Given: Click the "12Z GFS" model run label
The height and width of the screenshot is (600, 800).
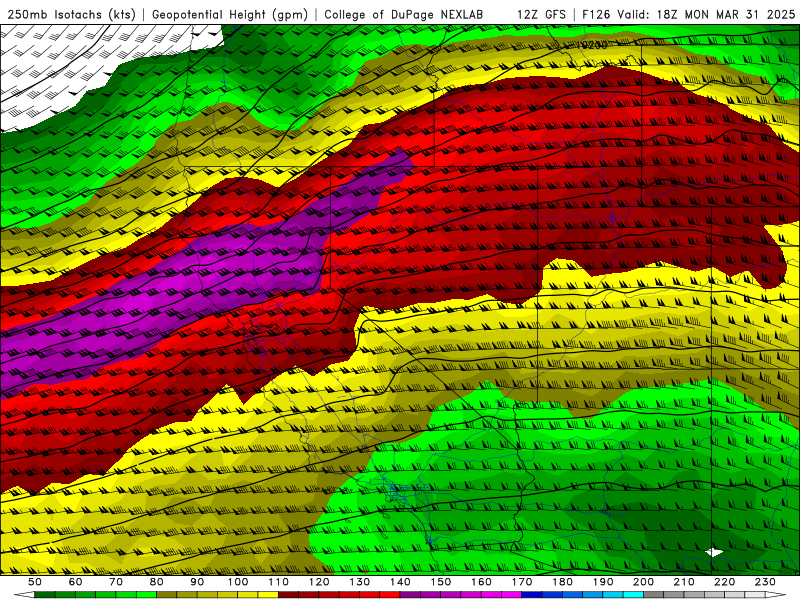Looking at the screenshot, I should point(541,14).
